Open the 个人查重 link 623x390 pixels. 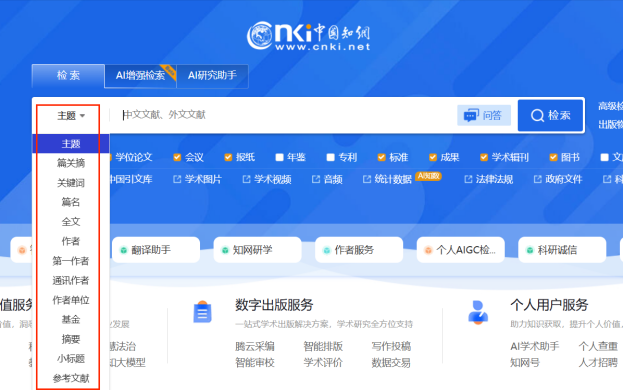[x=598, y=346]
